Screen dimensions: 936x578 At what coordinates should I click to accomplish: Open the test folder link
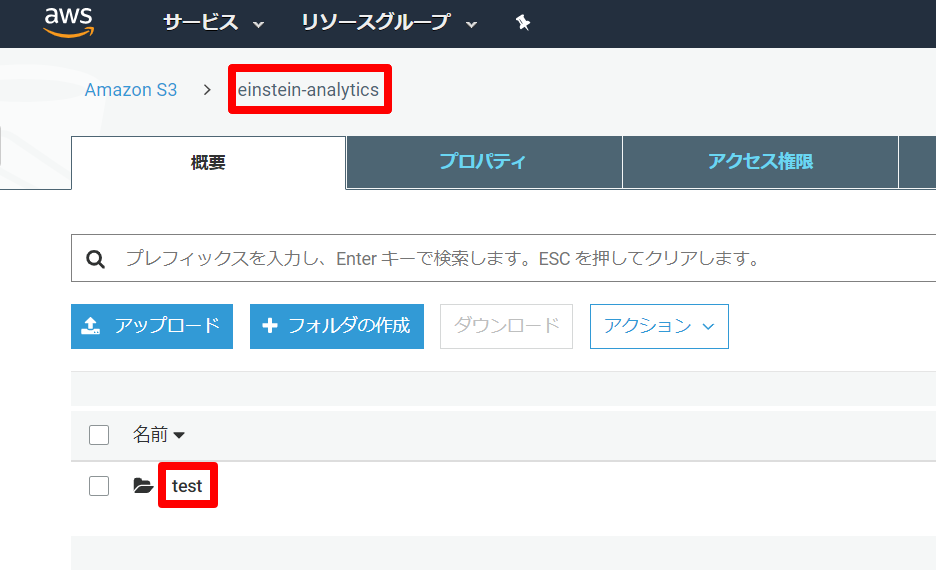point(187,486)
